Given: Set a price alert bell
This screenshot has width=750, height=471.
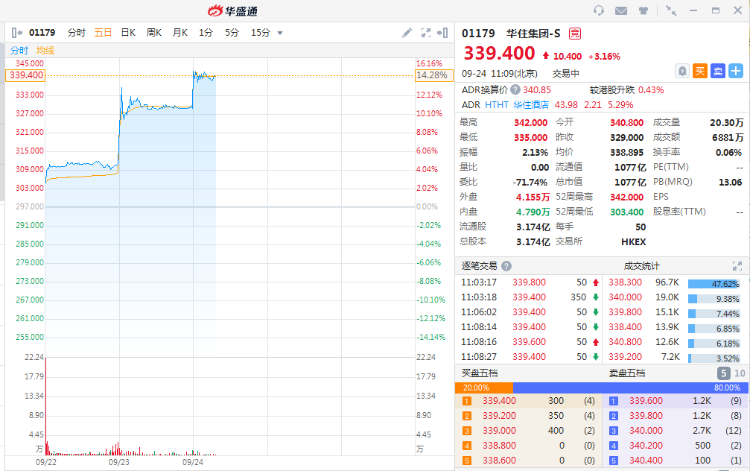Looking at the screenshot, I should [x=683, y=71].
